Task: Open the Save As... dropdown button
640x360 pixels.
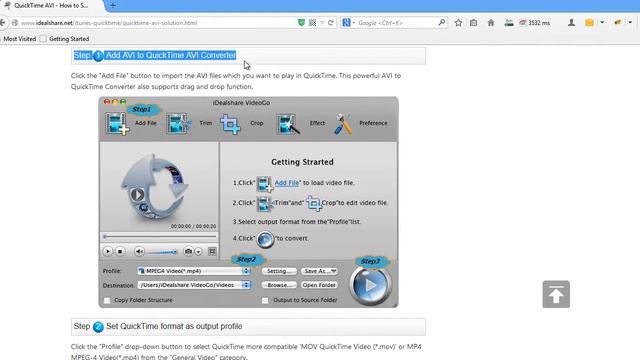Action: click(x=320, y=271)
